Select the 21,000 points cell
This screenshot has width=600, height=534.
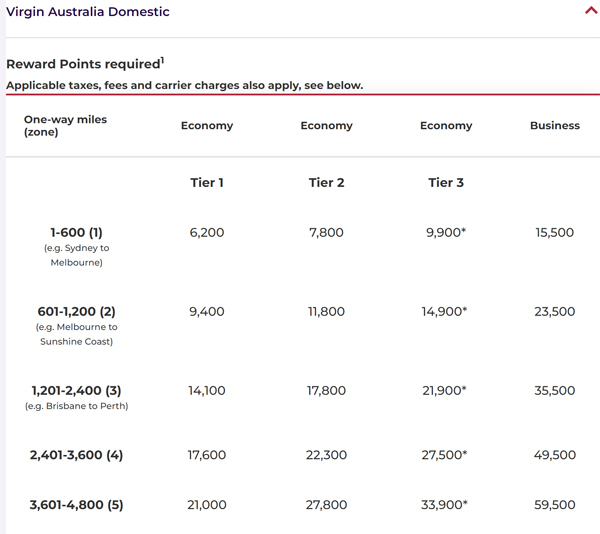207,505
